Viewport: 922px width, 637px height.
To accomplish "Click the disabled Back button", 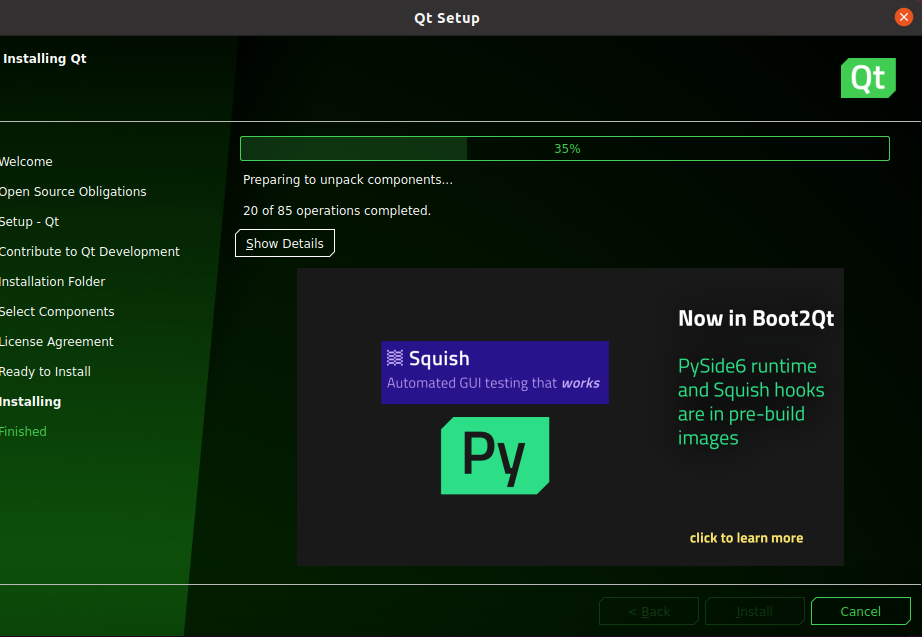I will click(649, 611).
